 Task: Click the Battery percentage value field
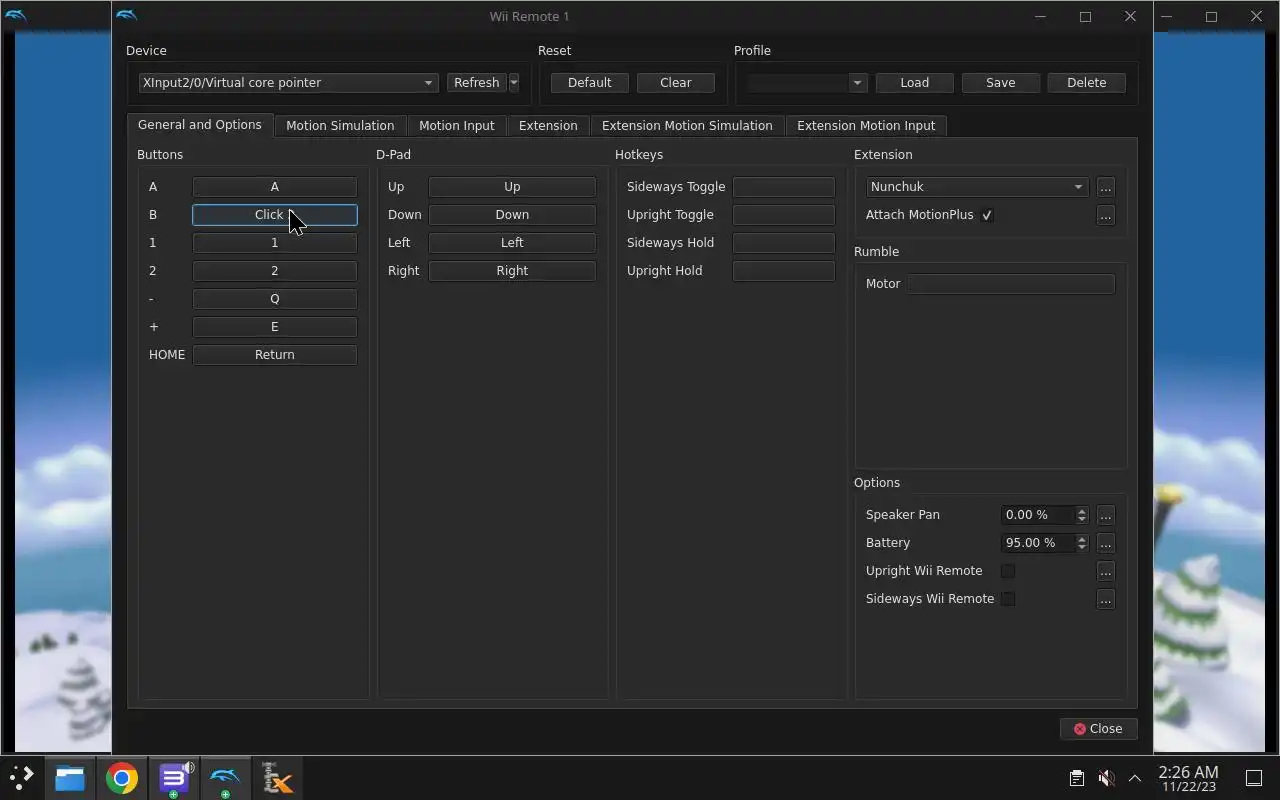pyautogui.click(x=1037, y=543)
